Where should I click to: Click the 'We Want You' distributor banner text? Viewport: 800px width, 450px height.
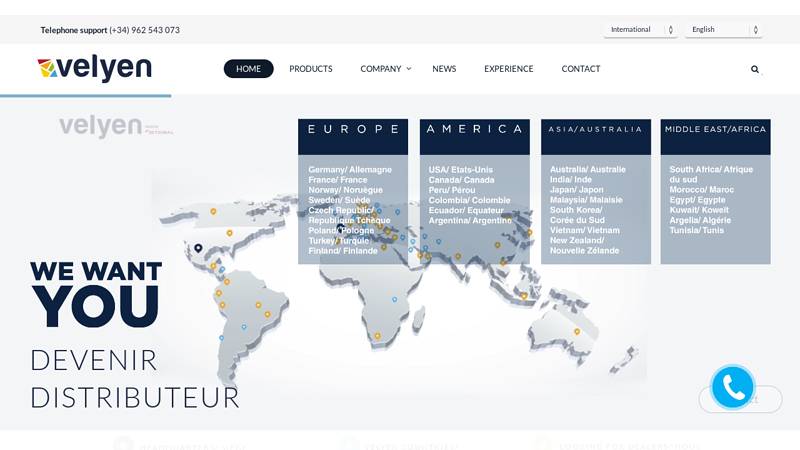[96, 296]
